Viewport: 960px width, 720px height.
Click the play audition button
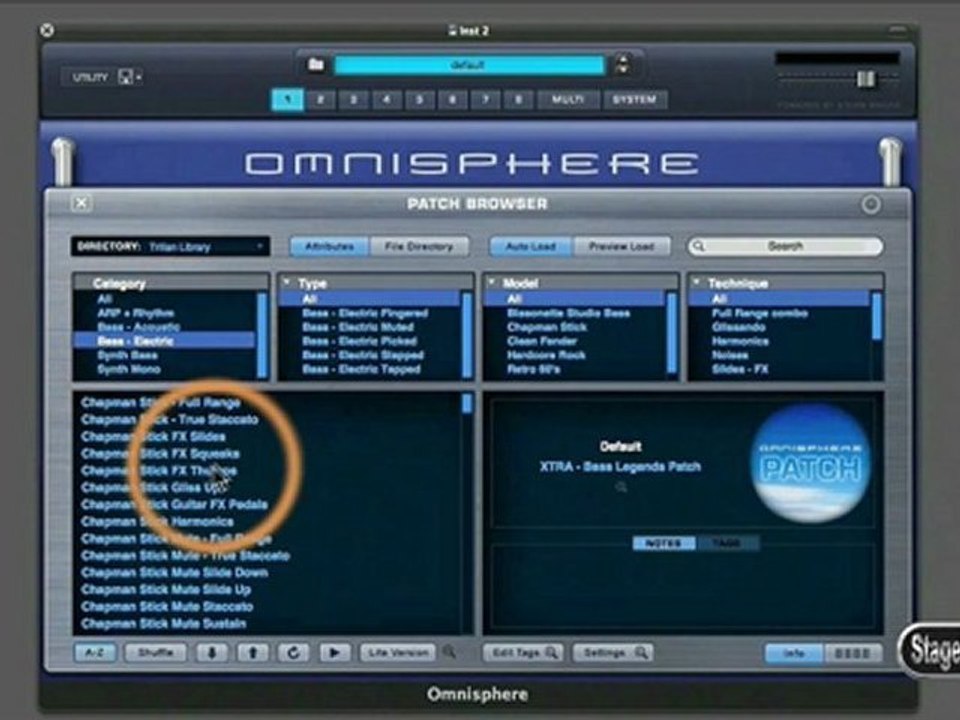pyautogui.click(x=334, y=653)
